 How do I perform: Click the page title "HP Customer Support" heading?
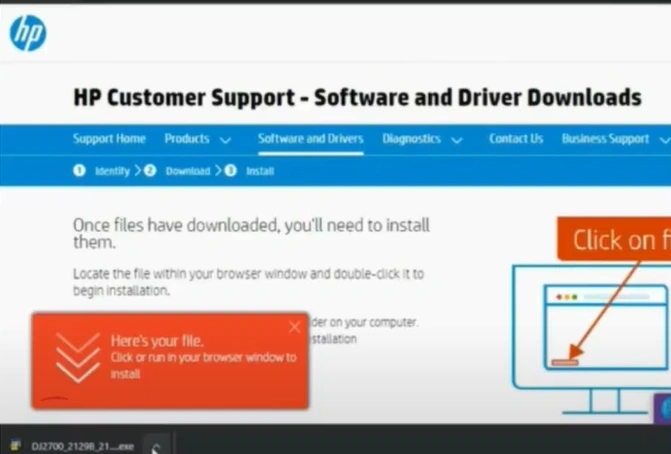[358, 97]
